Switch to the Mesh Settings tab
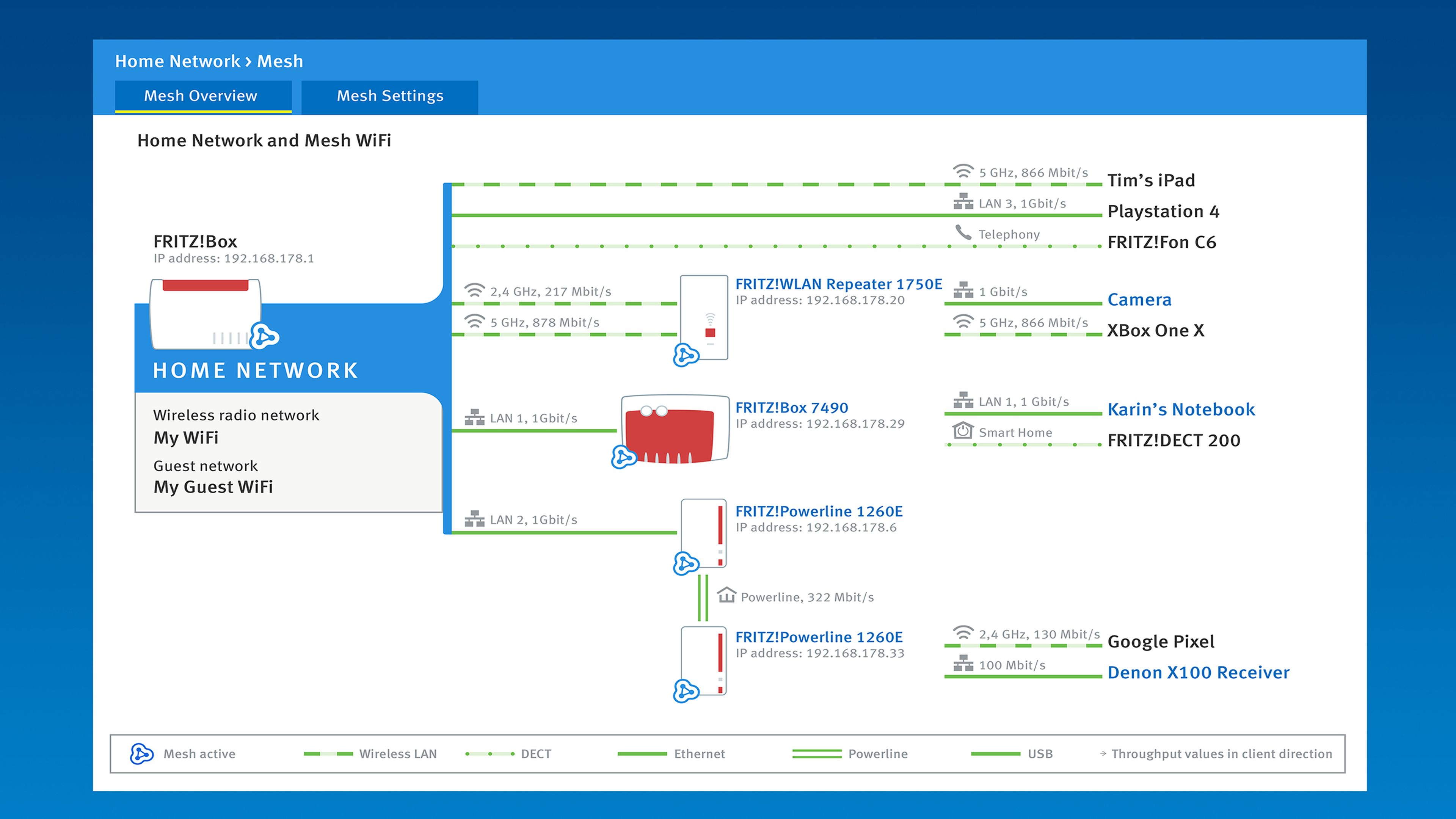The image size is (1456, 819). click(389, 96)
